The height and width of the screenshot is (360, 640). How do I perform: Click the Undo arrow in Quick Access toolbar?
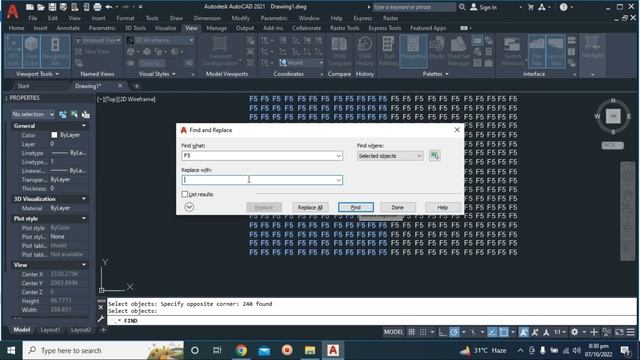[x=109, y=7]
